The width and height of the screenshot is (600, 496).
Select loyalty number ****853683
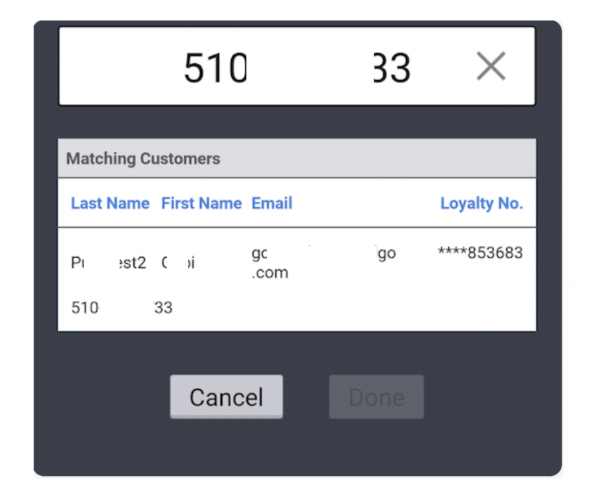(480, 253)
